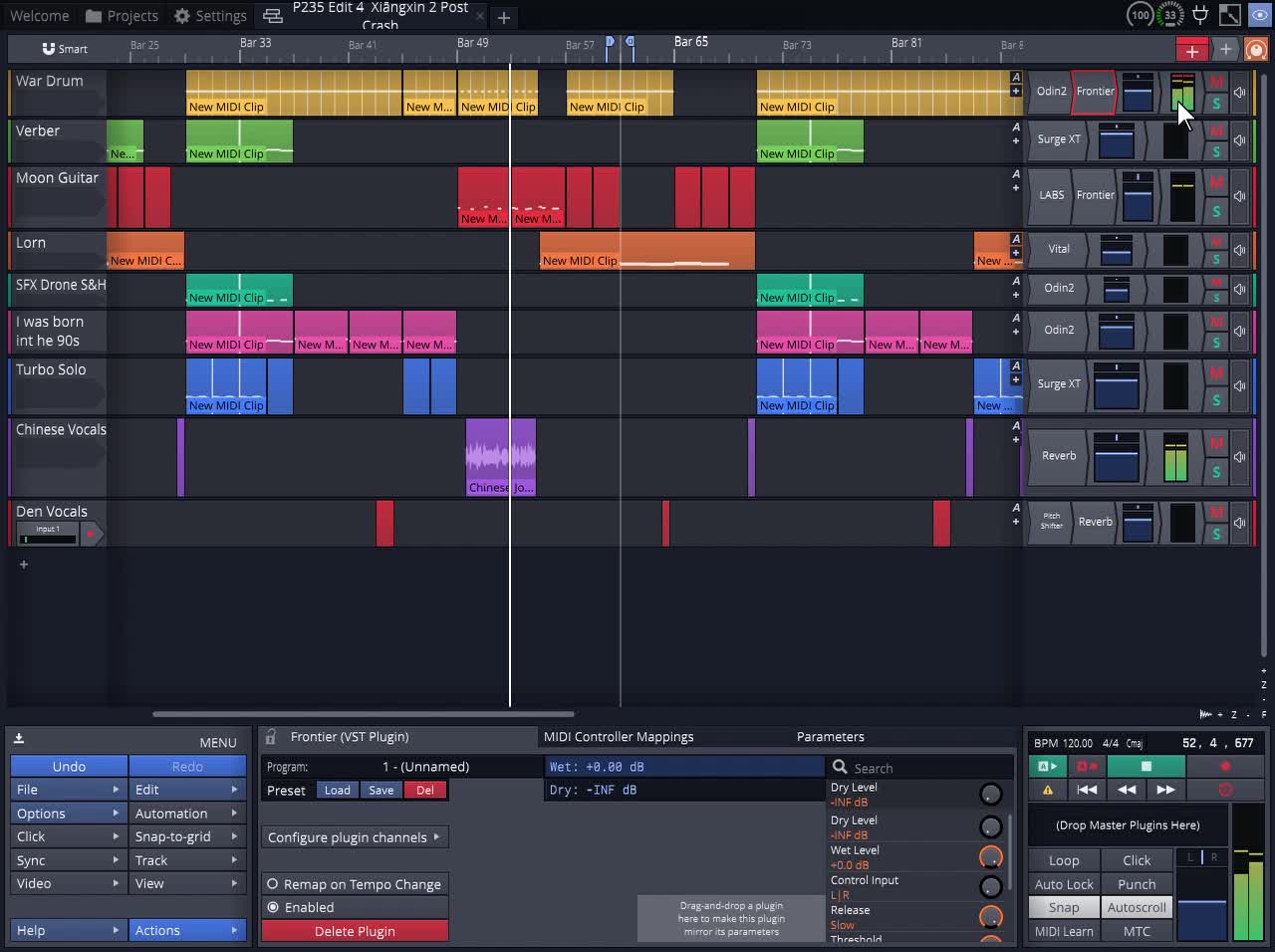Click the lock icon beside Frontier title

click(270, 737)
